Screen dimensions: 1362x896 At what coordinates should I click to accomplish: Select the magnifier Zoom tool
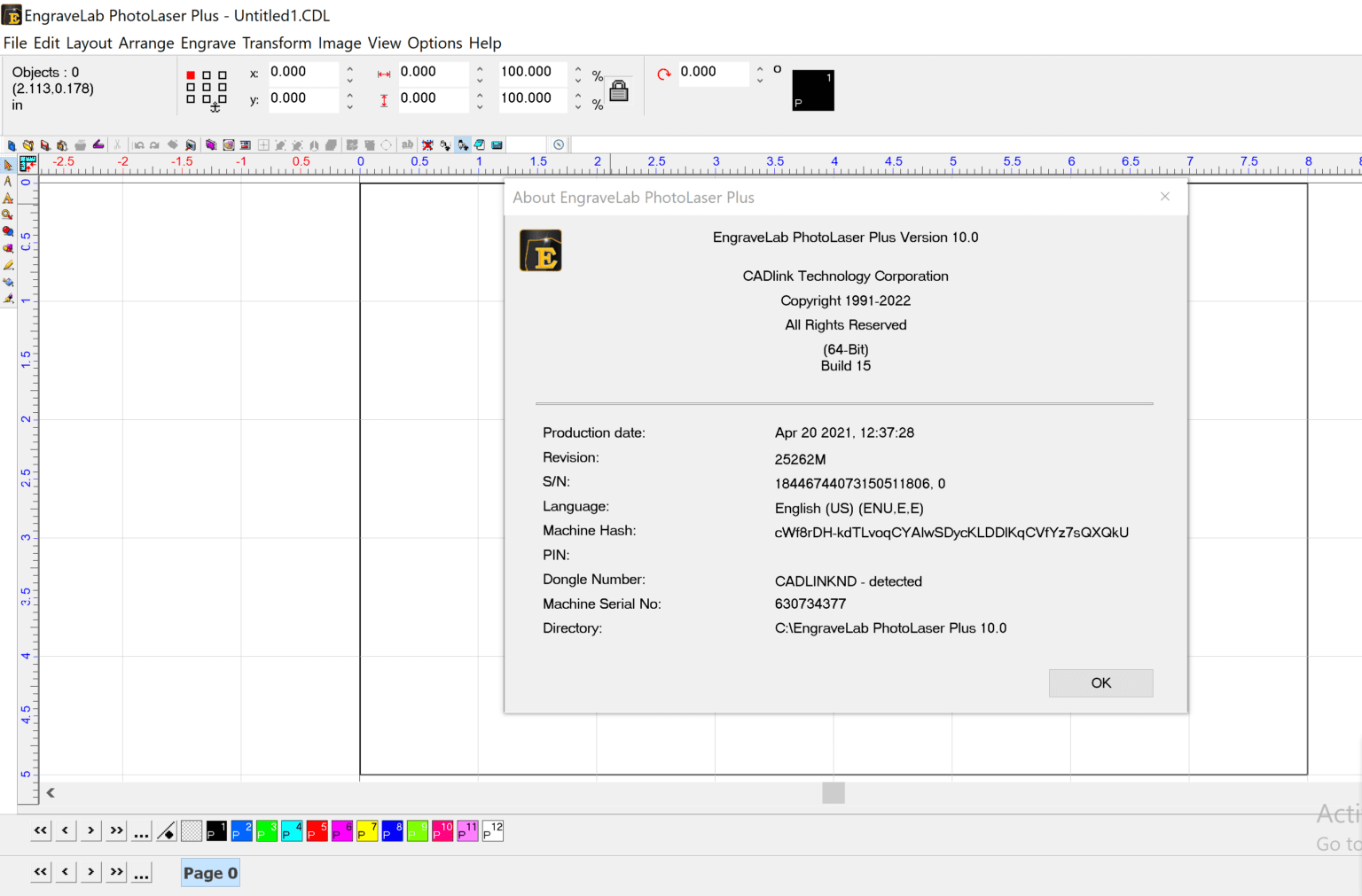8,215
